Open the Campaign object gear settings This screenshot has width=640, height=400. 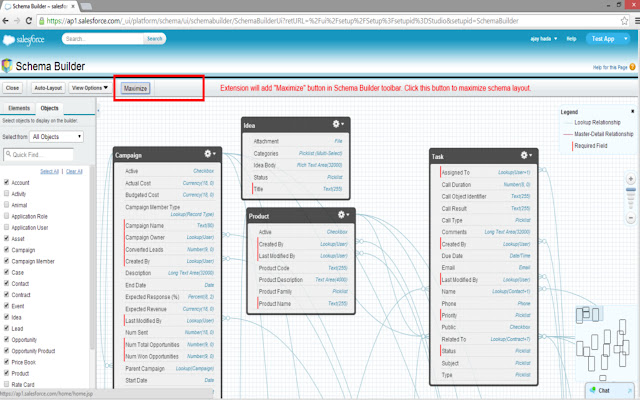210,154
